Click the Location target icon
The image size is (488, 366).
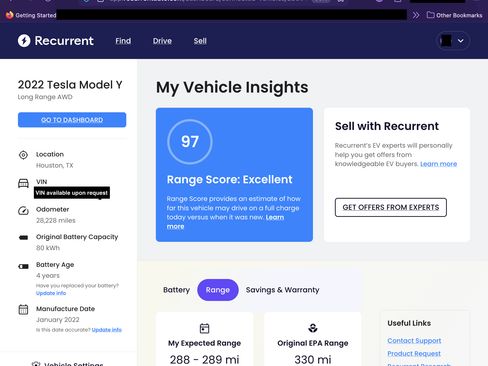point(23,155)
